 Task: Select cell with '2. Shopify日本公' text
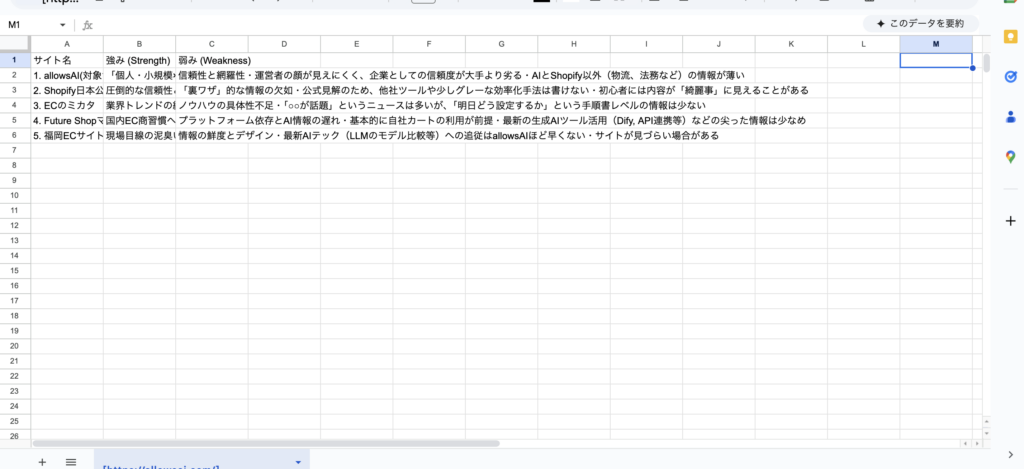(x=67, y=90)
